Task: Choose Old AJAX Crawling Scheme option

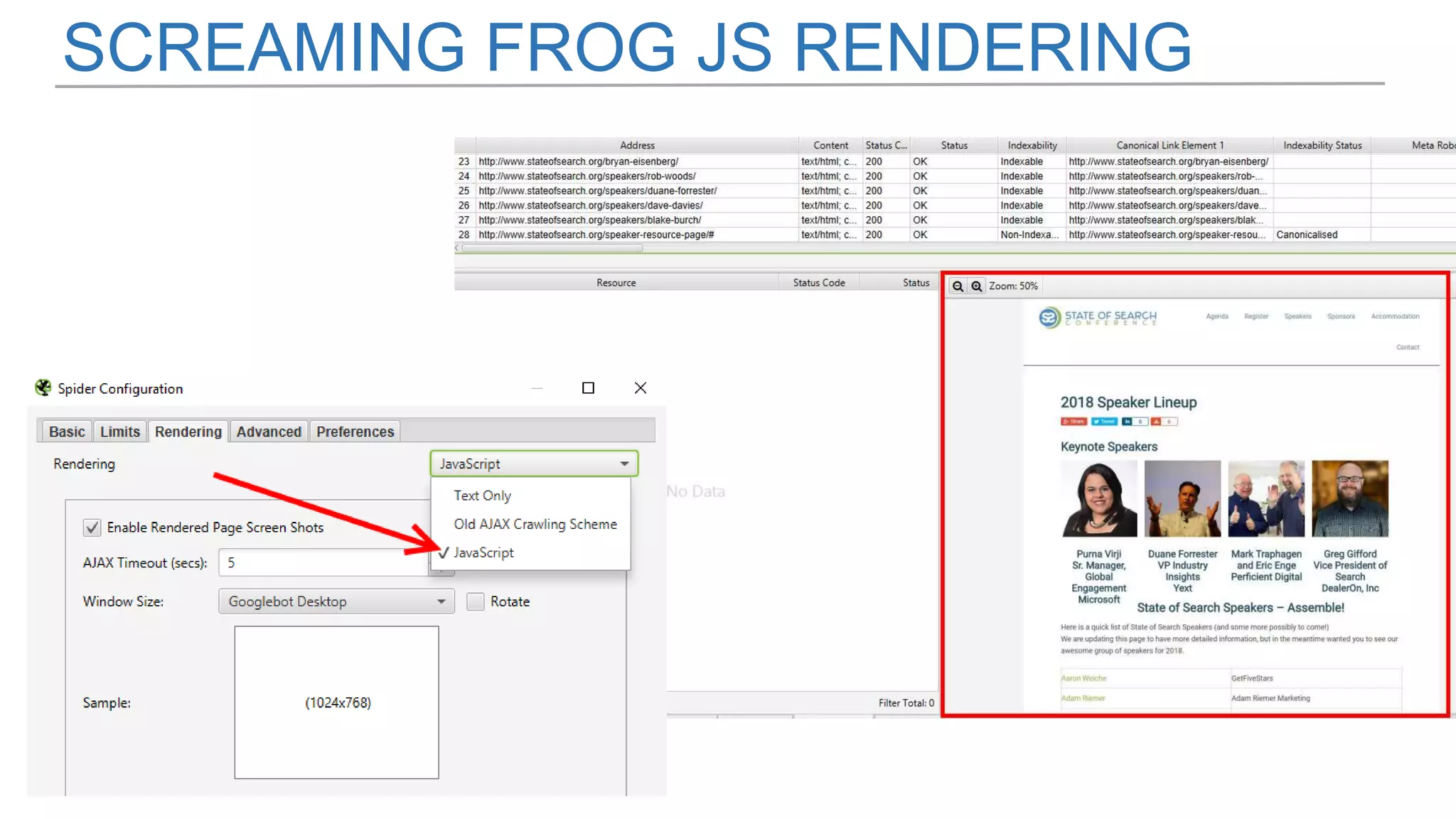Action: point(535,524)
